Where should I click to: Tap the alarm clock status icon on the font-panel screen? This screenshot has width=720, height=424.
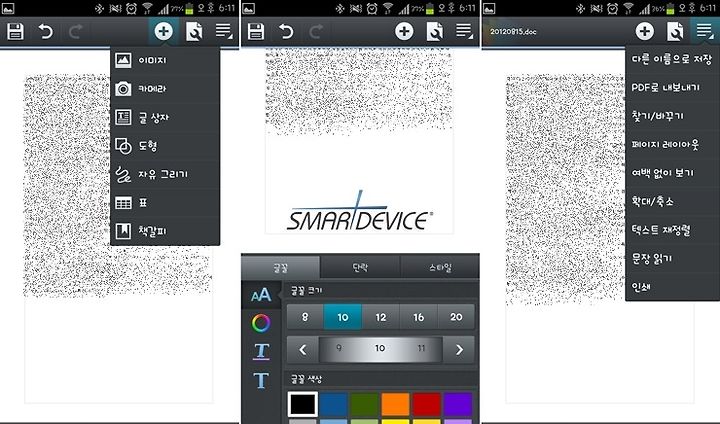tap(372, 8)
